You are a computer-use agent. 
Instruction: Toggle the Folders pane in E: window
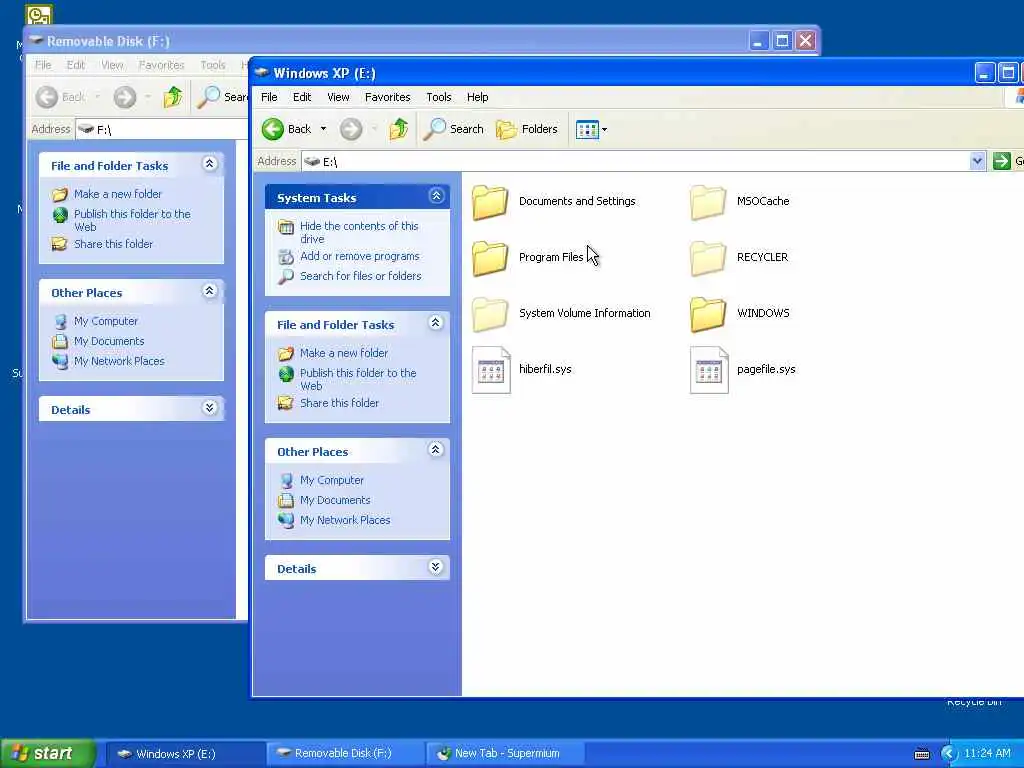pos(527,129)
